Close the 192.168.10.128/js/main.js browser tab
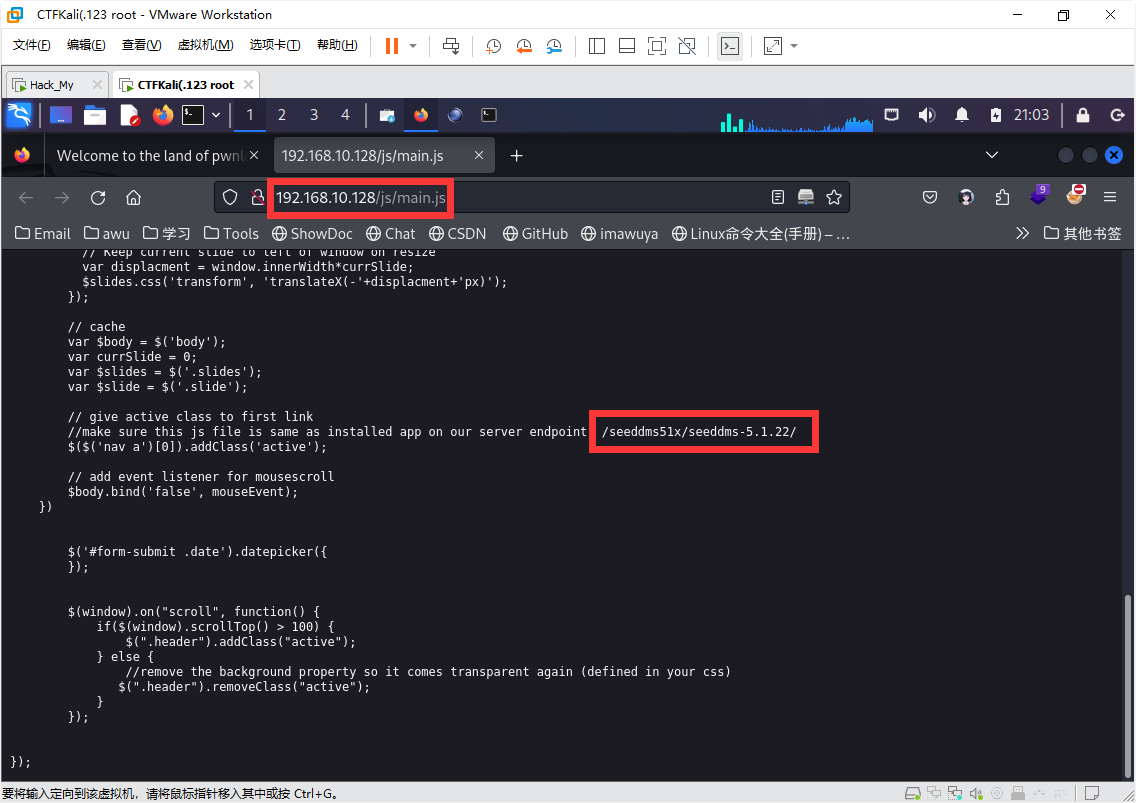This screenshot has height=803, width=1136. (479, 155)
